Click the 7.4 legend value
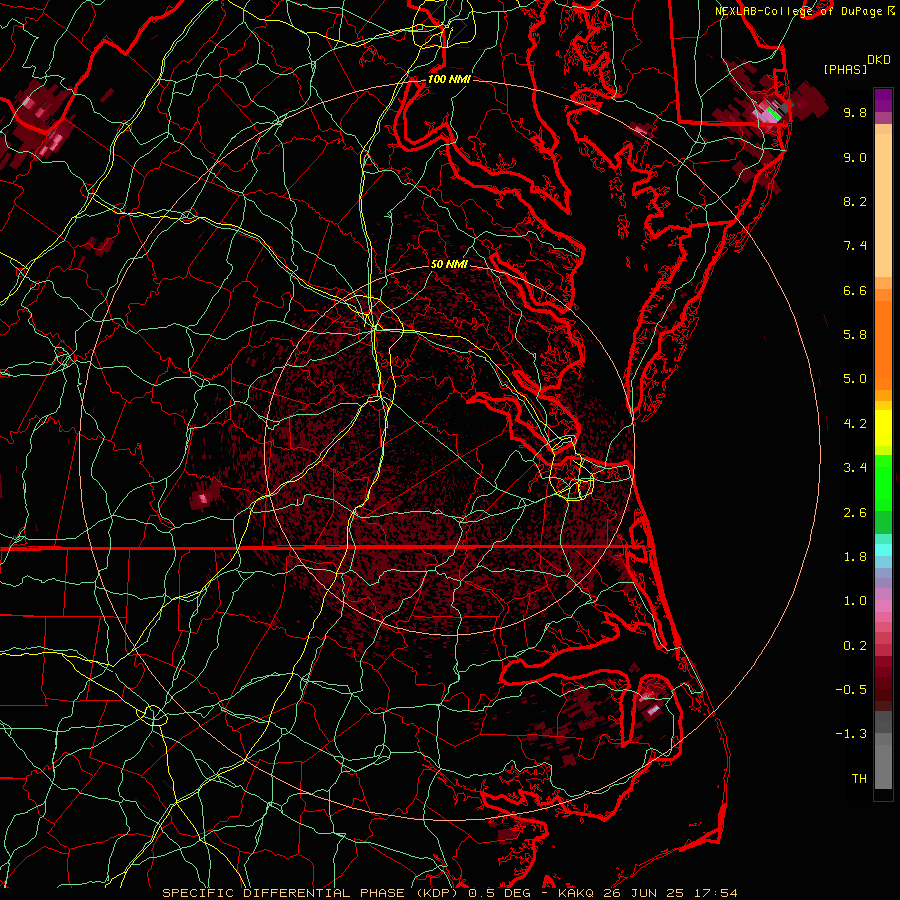This screenshot has height=900, width=900. coord(855,246)
